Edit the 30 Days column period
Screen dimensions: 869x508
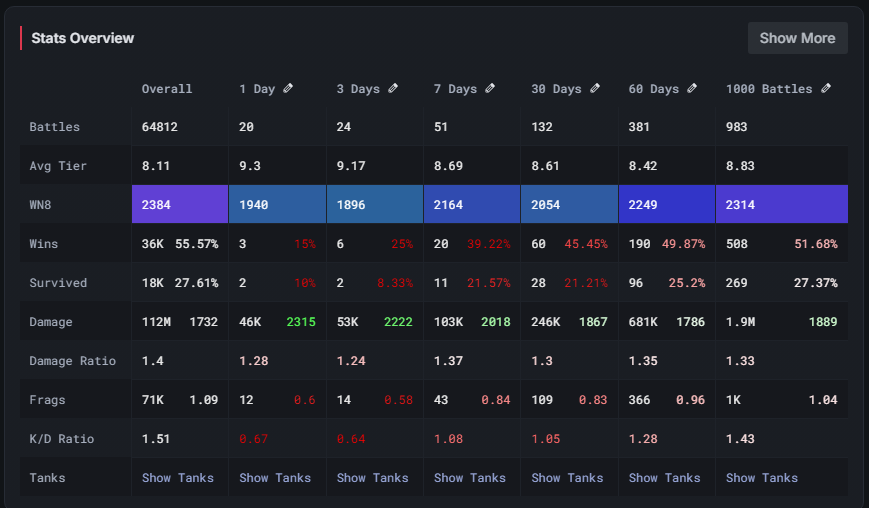(x=595, y=88)
